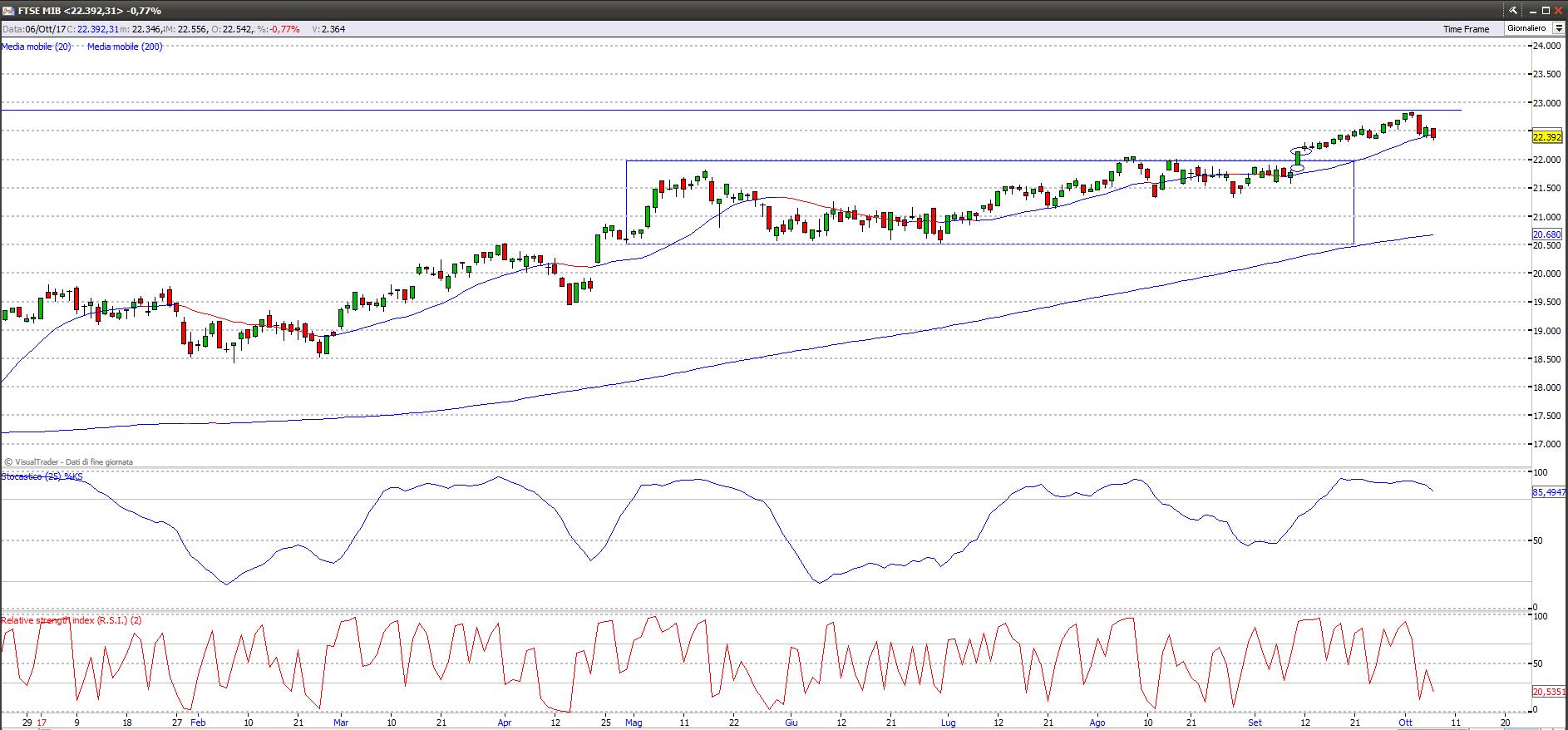This screenshot has width=1568, height=730.
Task: Click the minimum value m: 22.346
Action: click(141, 29)
